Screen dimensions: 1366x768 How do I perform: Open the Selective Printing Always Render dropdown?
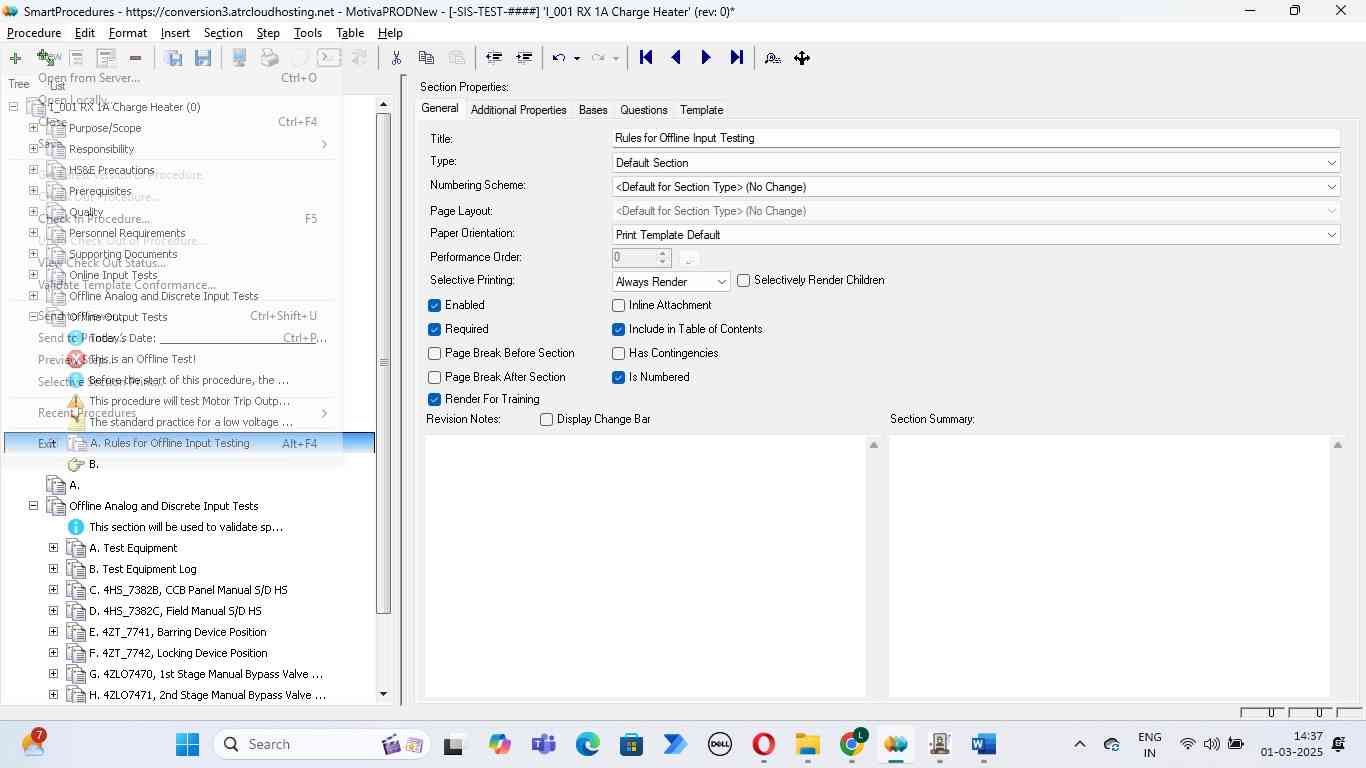pos(721,282)
